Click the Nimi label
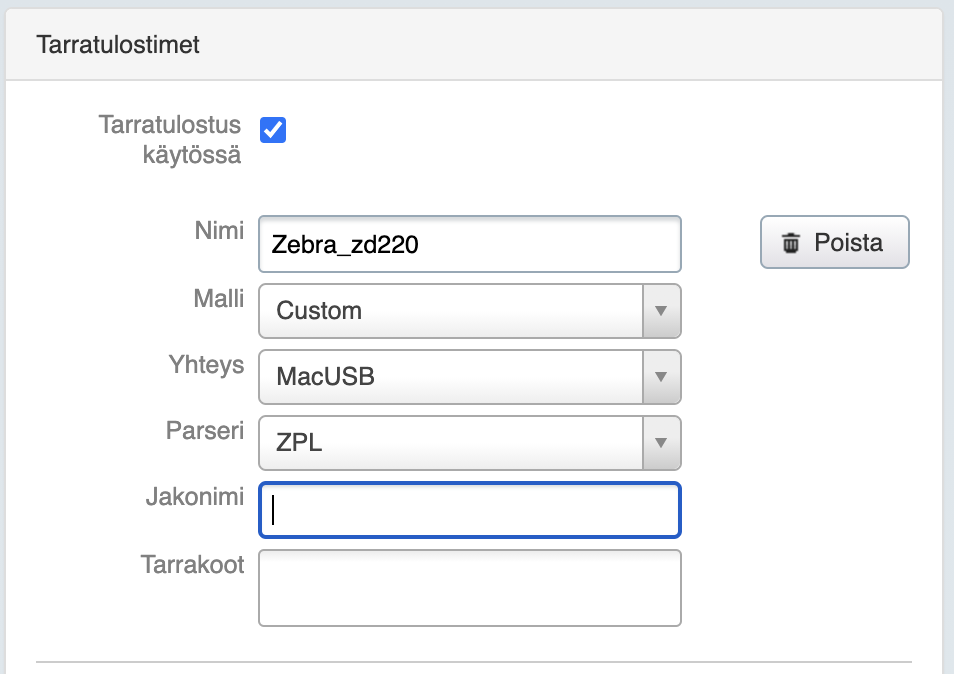The image size is (954, 674). (x=219, y=231)
